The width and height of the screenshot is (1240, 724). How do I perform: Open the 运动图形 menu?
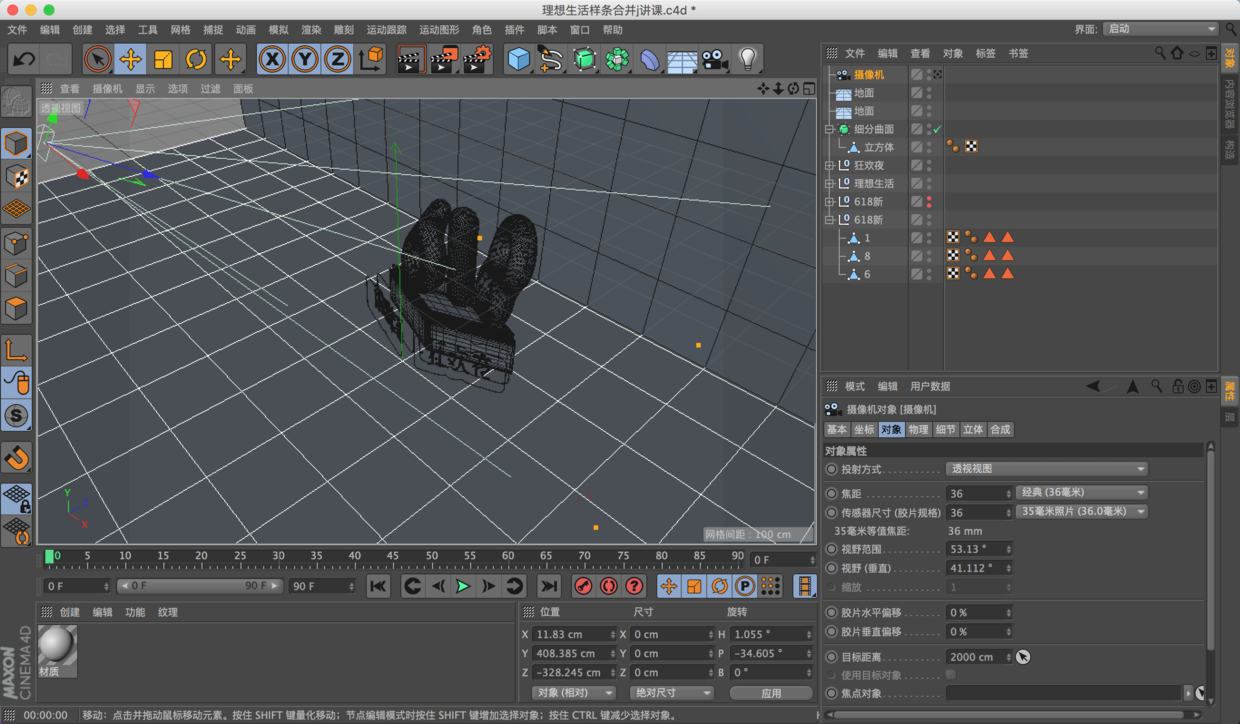(x=439, y=30)
